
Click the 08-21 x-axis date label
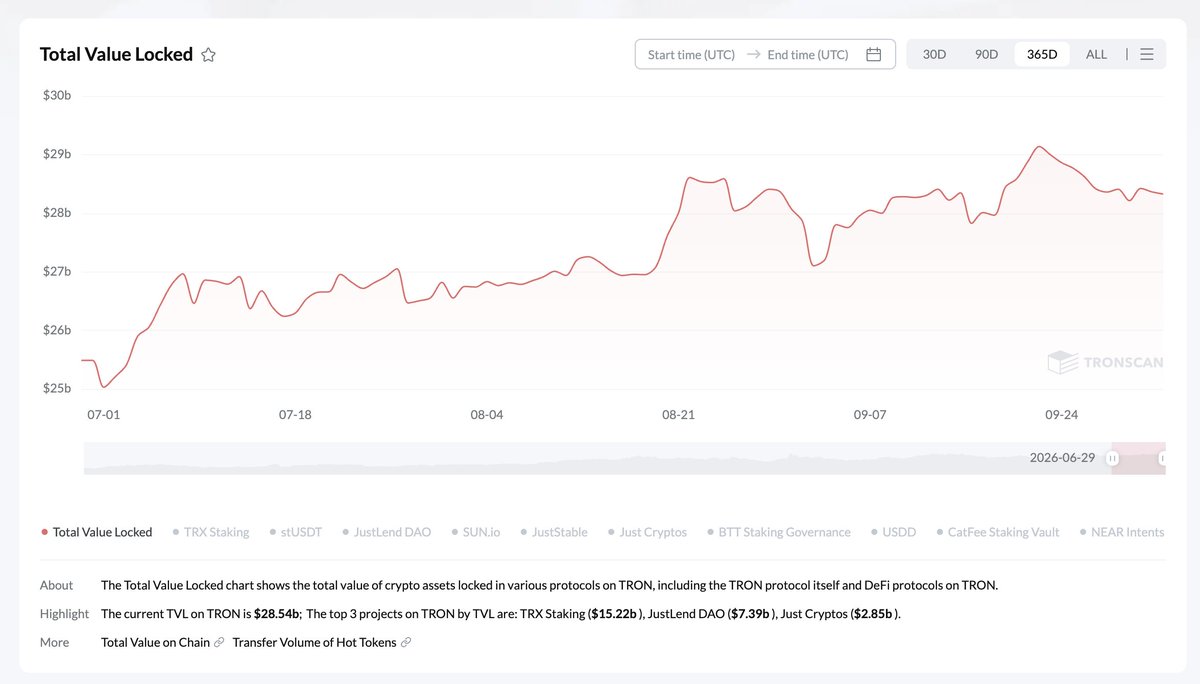click(x=678, y=414)
